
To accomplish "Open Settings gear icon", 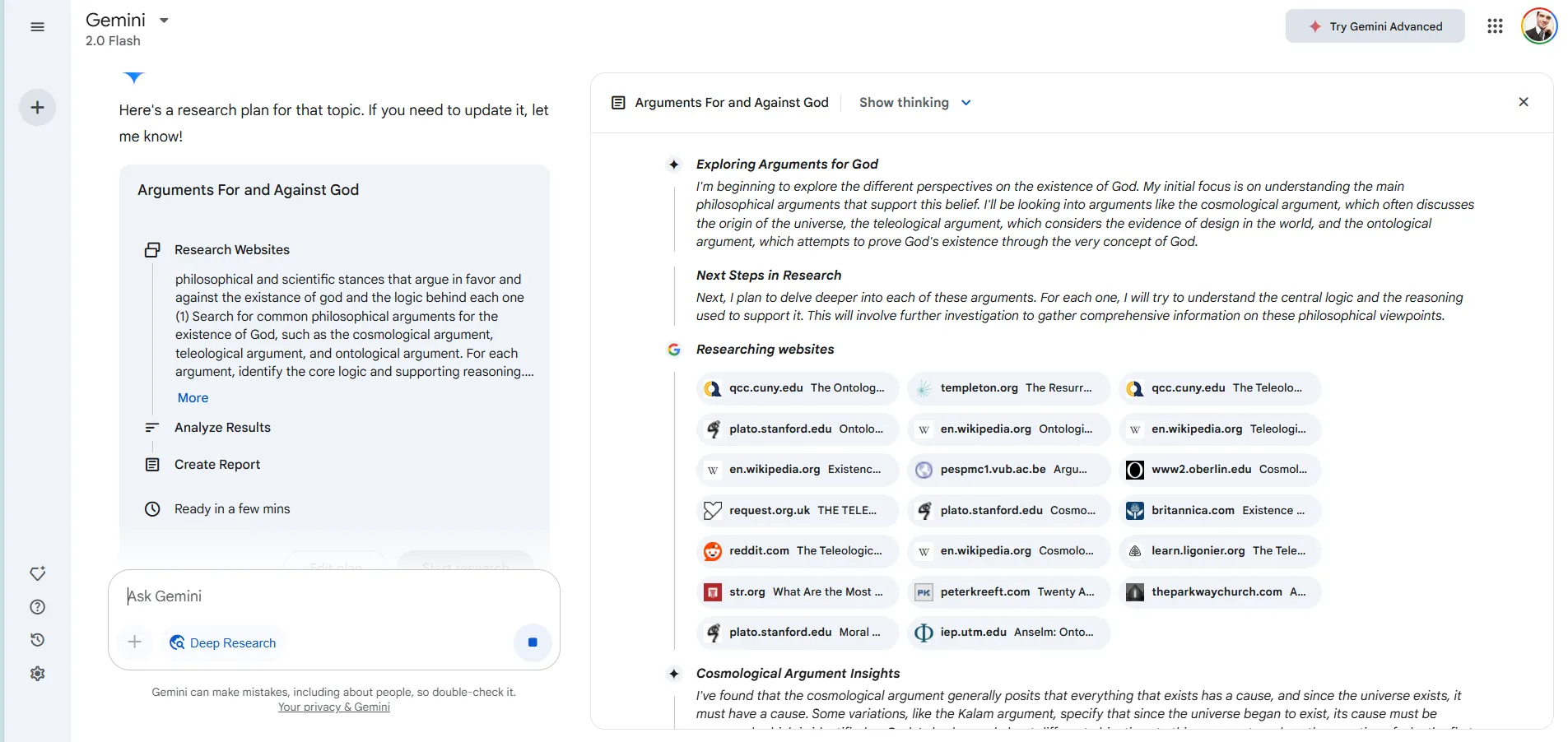I will (x=37, y=674).
